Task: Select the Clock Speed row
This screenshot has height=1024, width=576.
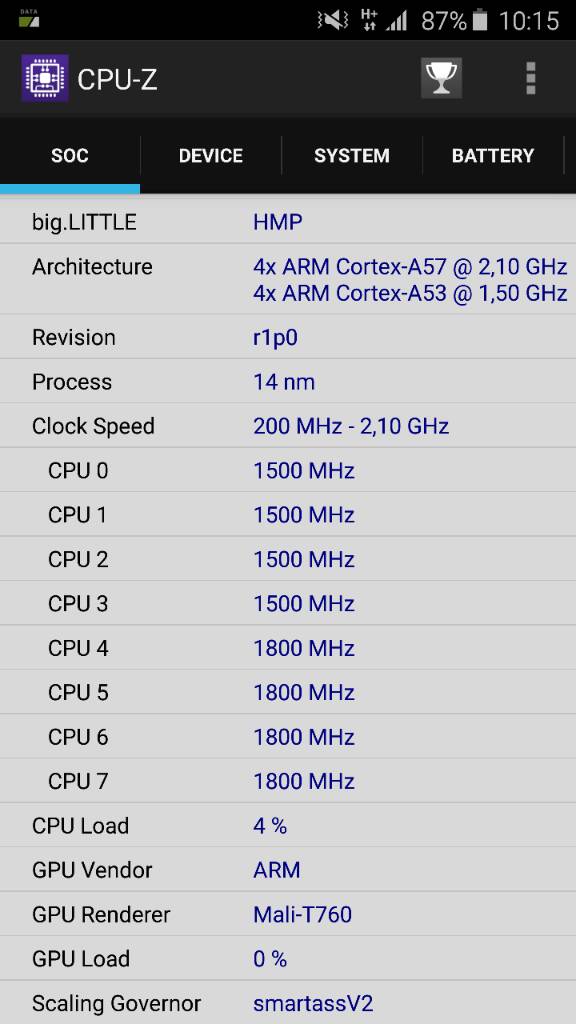Action: click(288, 426)
